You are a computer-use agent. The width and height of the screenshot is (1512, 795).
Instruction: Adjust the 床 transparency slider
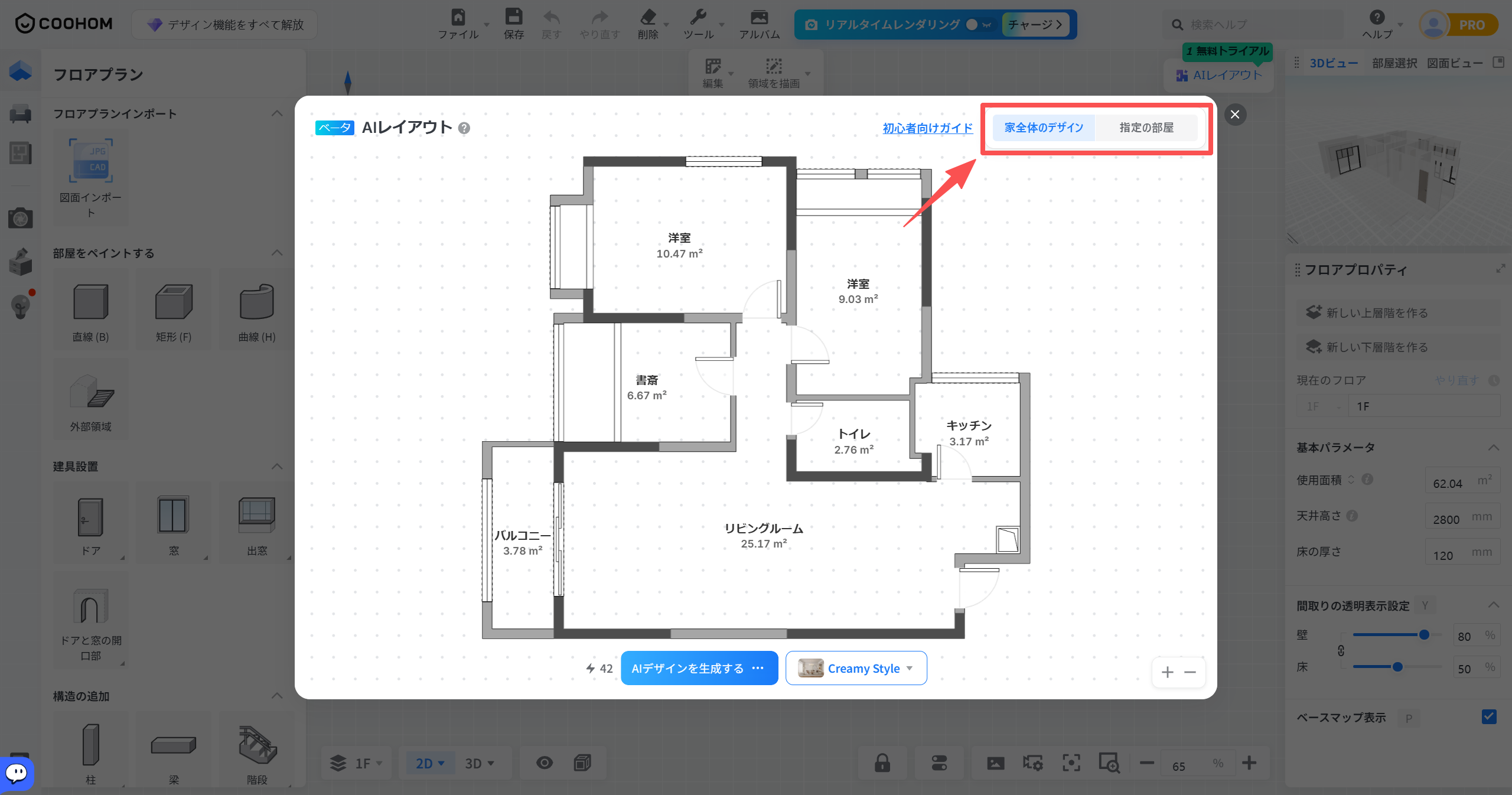pyautogui.click(x=1397, y=667)
